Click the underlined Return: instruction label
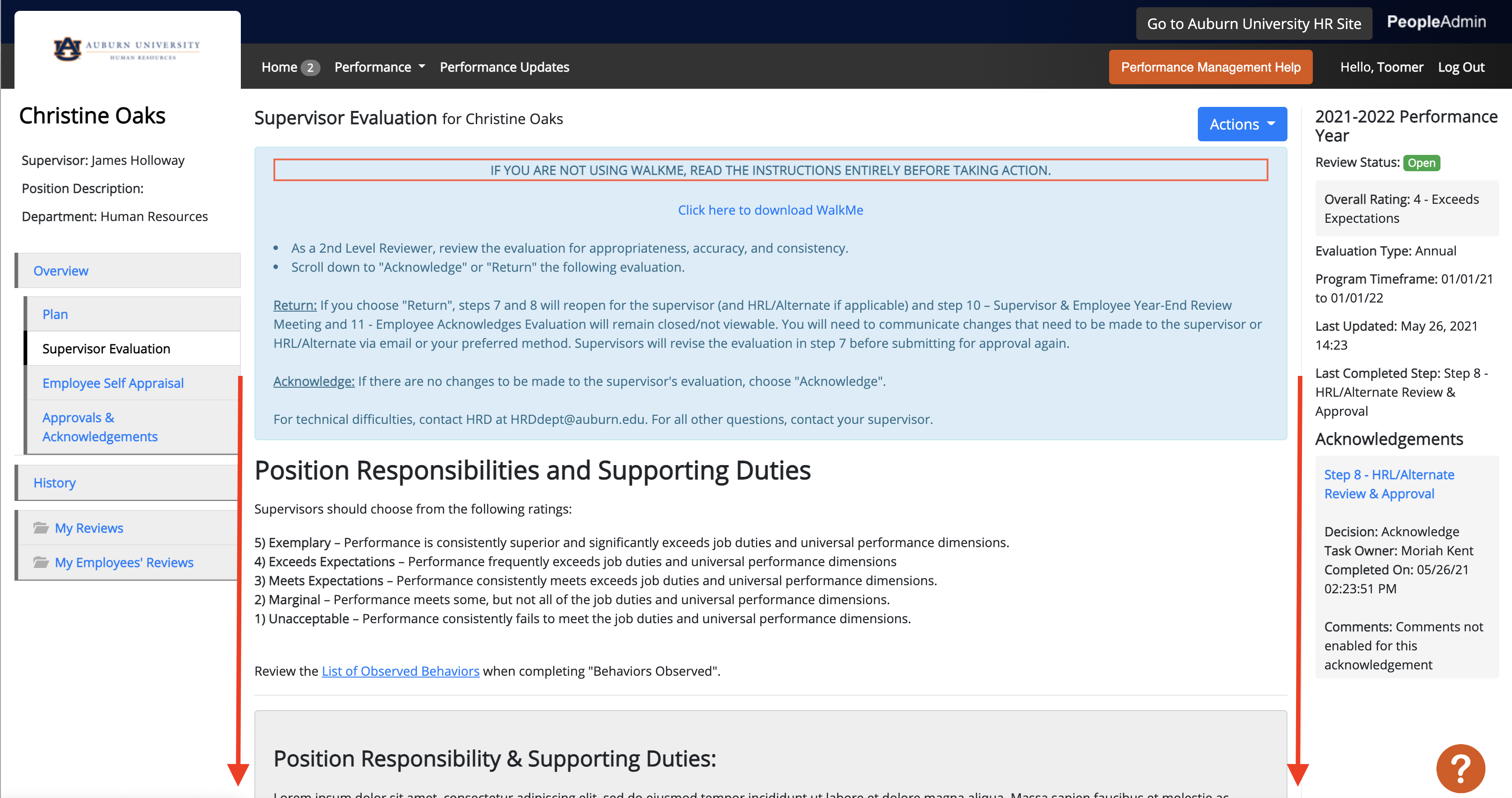The image size is (1512, 798). [x=295, y=305]
